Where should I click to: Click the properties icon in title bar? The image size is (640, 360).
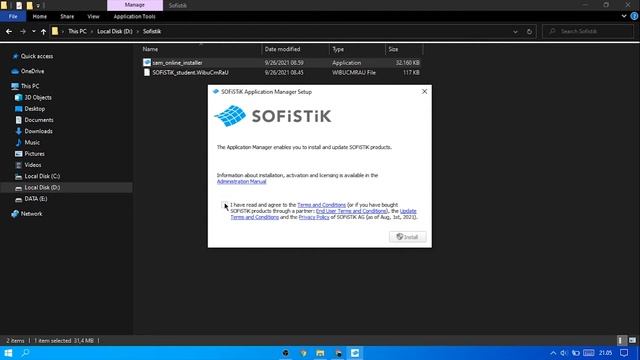[x=19, y=5]
